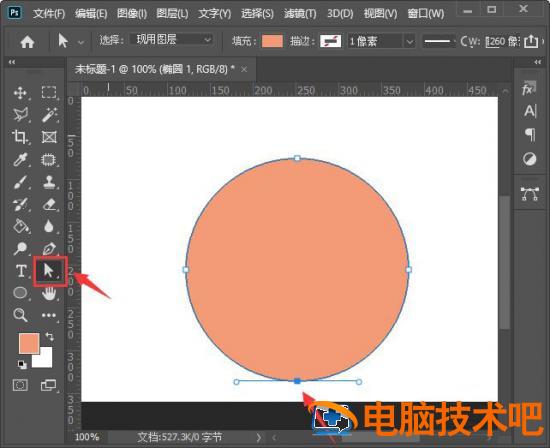Click the stroke color swatch
550x448 pixels.
(x=330, y=41)
